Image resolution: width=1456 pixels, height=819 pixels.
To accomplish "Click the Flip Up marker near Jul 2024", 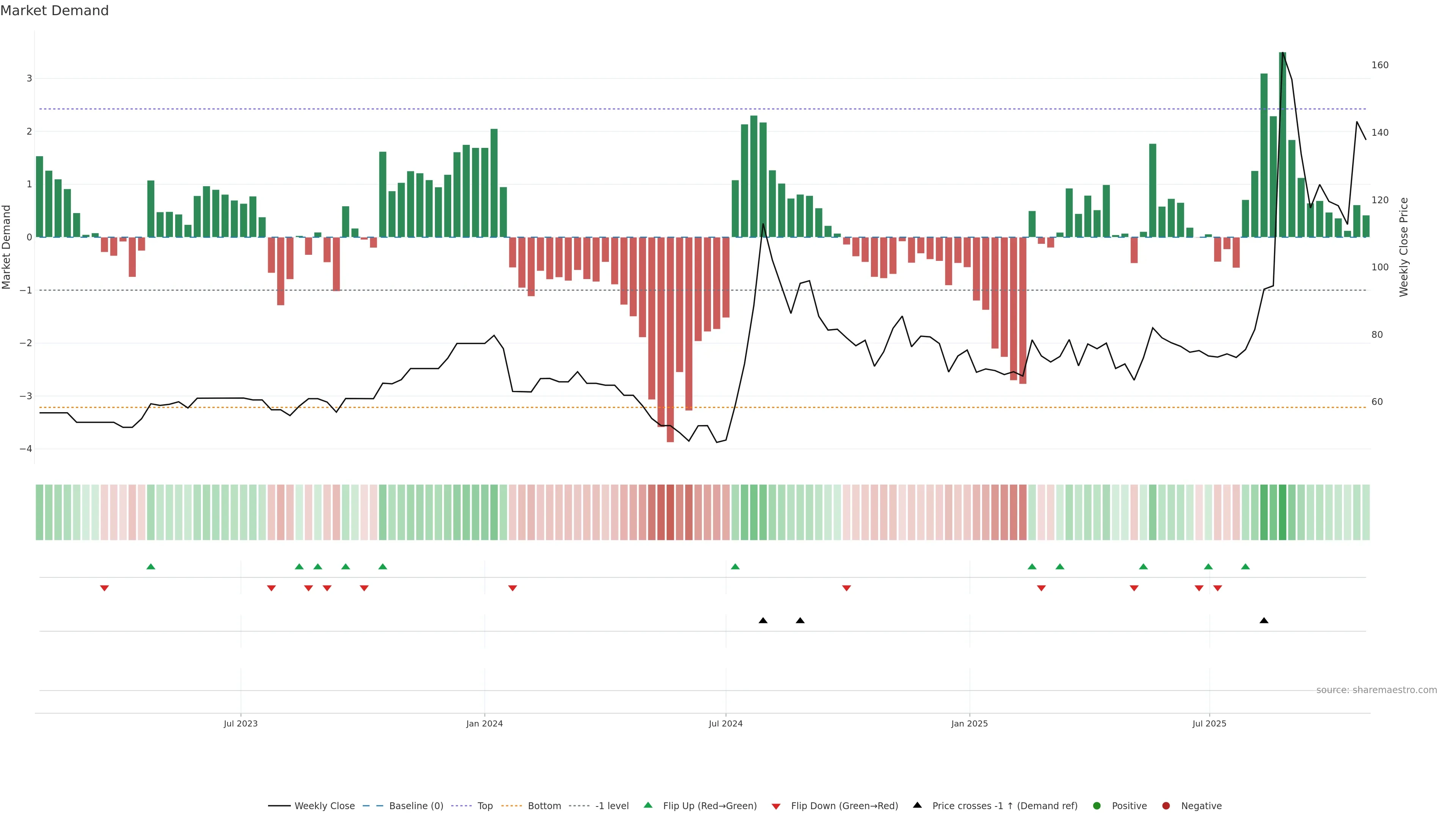I will 735,567.
